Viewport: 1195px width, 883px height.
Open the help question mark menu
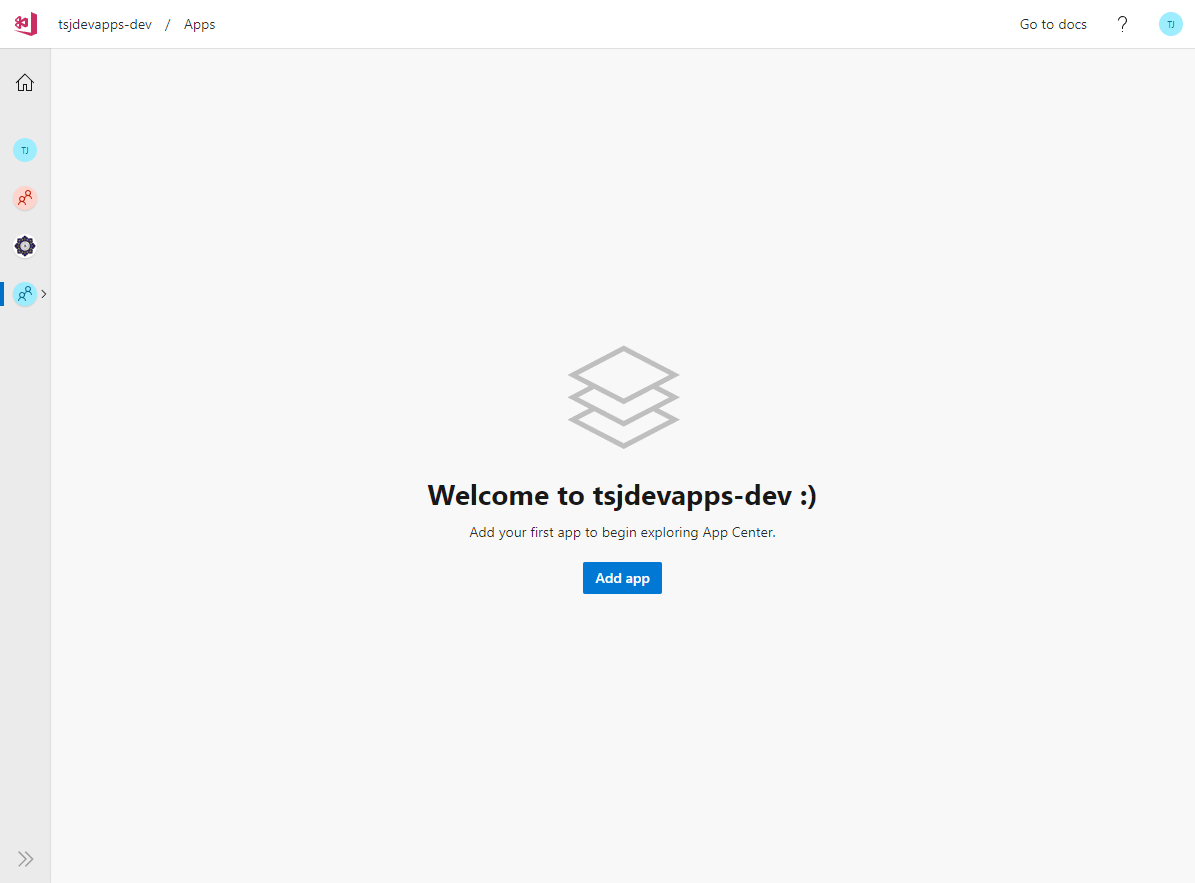[x=1122, y=24]
